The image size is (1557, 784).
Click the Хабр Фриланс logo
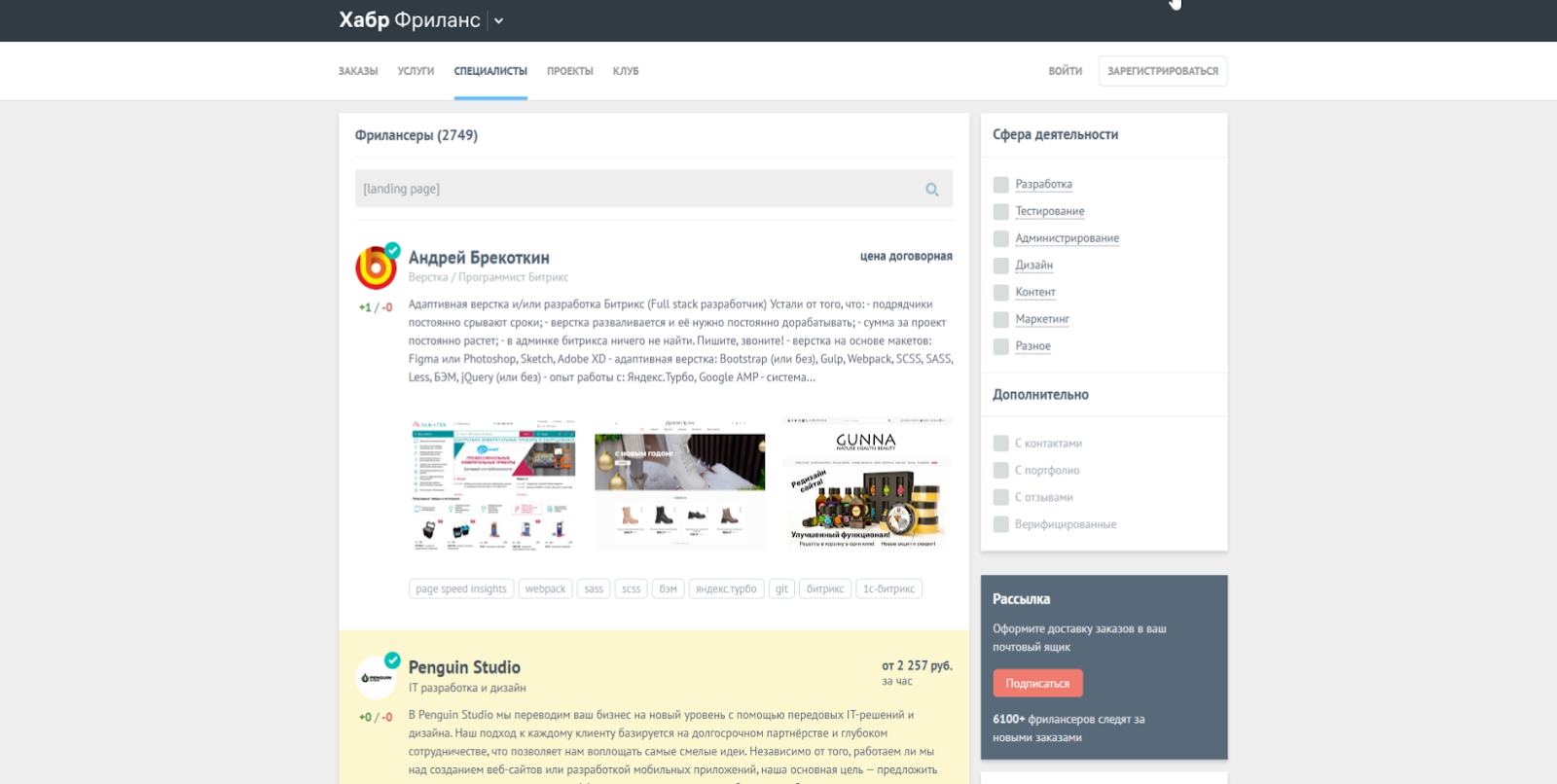(x=410, y=20)
